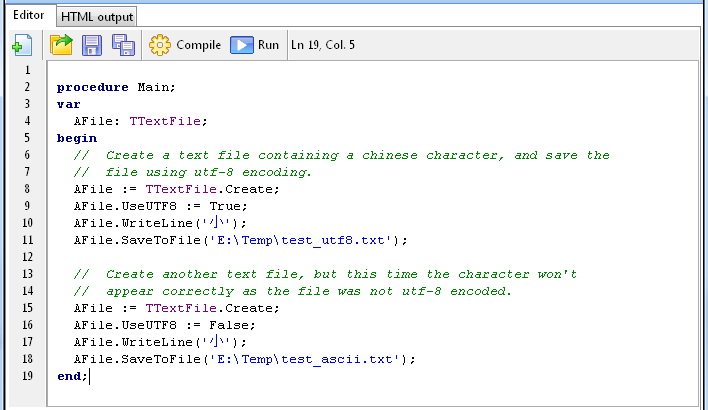Click the blue Run play icon

(x=242, y=45)
